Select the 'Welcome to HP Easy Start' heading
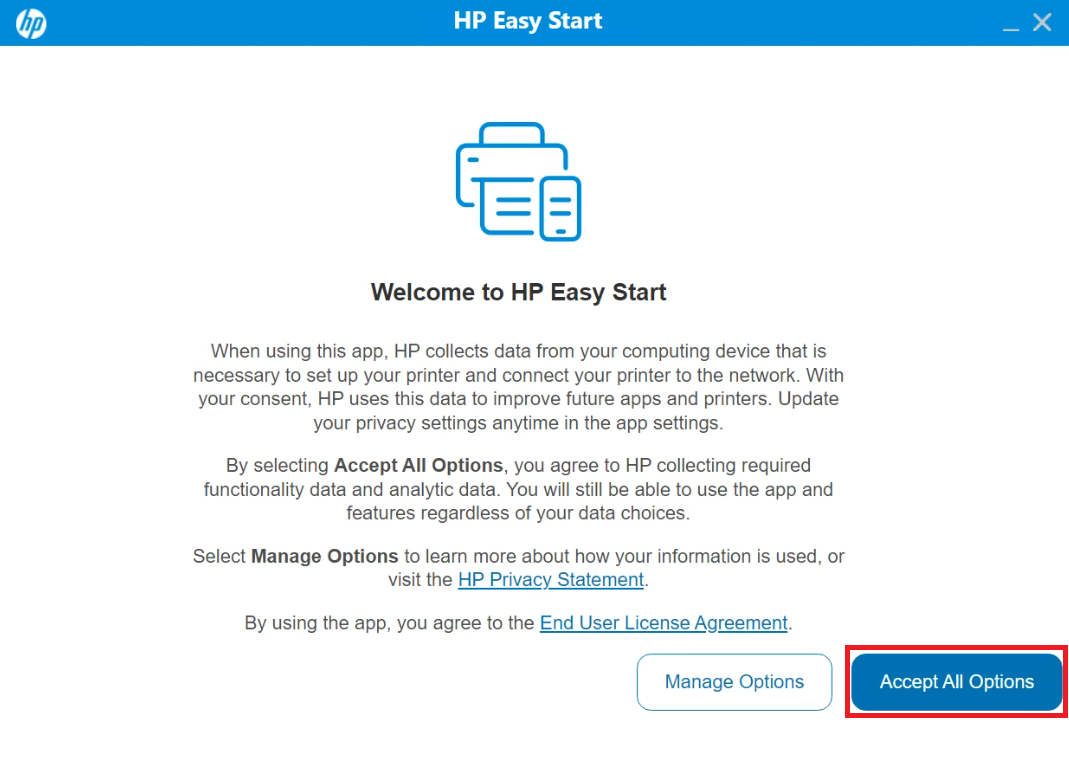This screenshot has width=1069, height=759. 518,292
